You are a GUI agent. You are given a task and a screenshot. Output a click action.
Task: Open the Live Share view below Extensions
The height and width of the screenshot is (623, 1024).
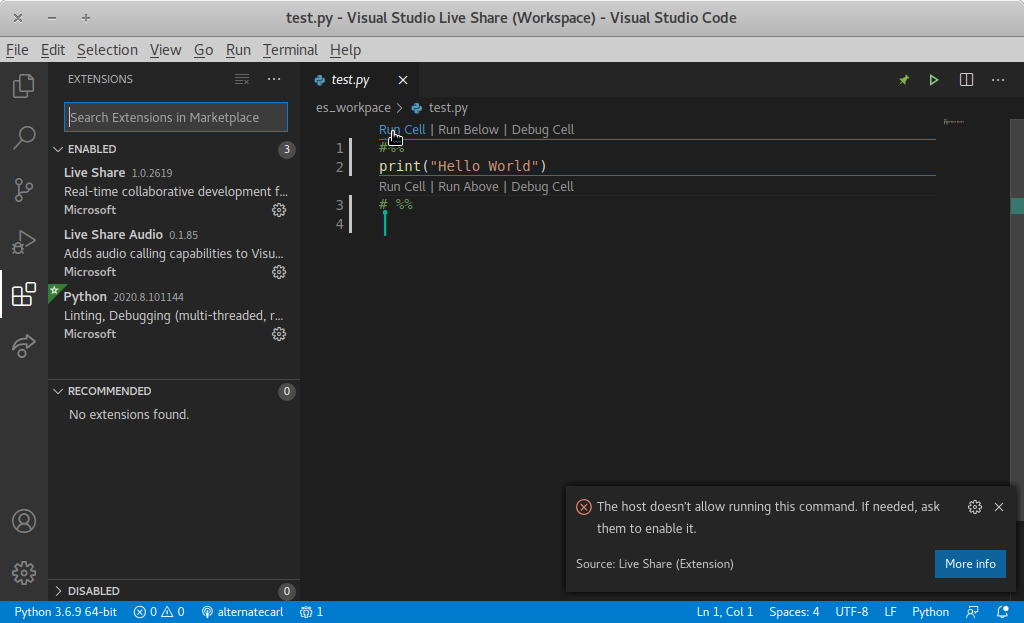pyautogui.click(x=23, y=346)
